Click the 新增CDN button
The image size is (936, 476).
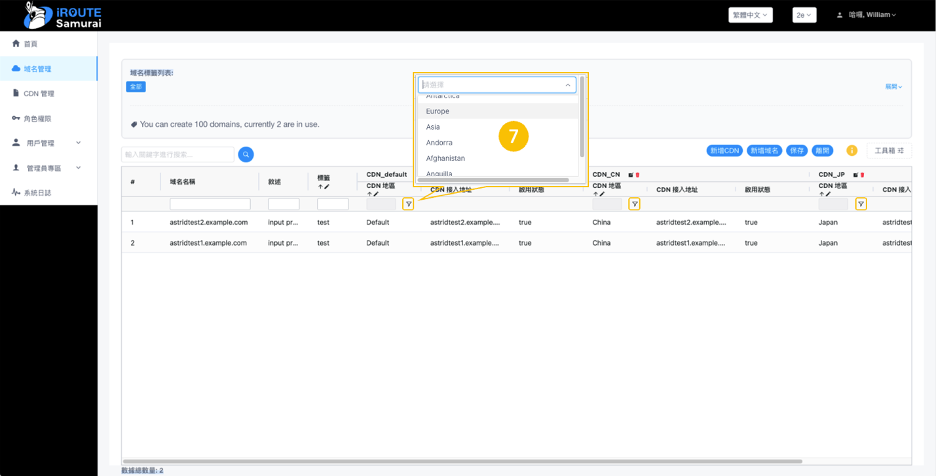tap(724, 151)
